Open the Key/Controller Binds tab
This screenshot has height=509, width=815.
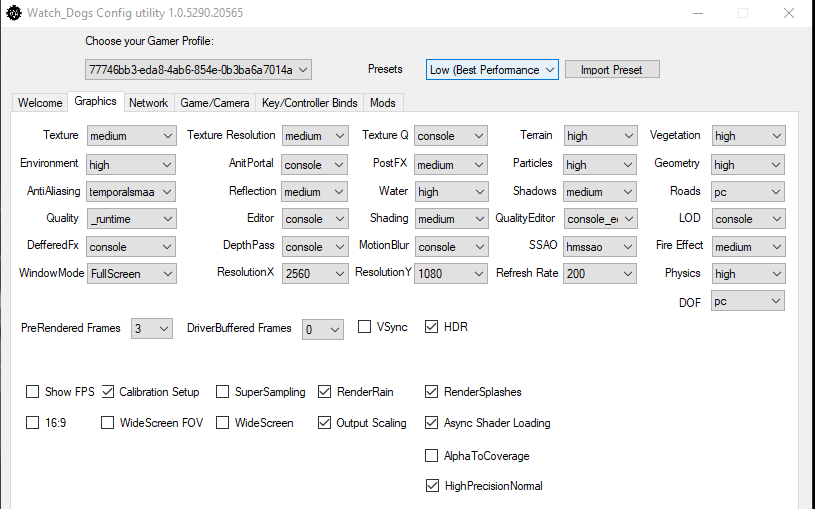(310, 103)
